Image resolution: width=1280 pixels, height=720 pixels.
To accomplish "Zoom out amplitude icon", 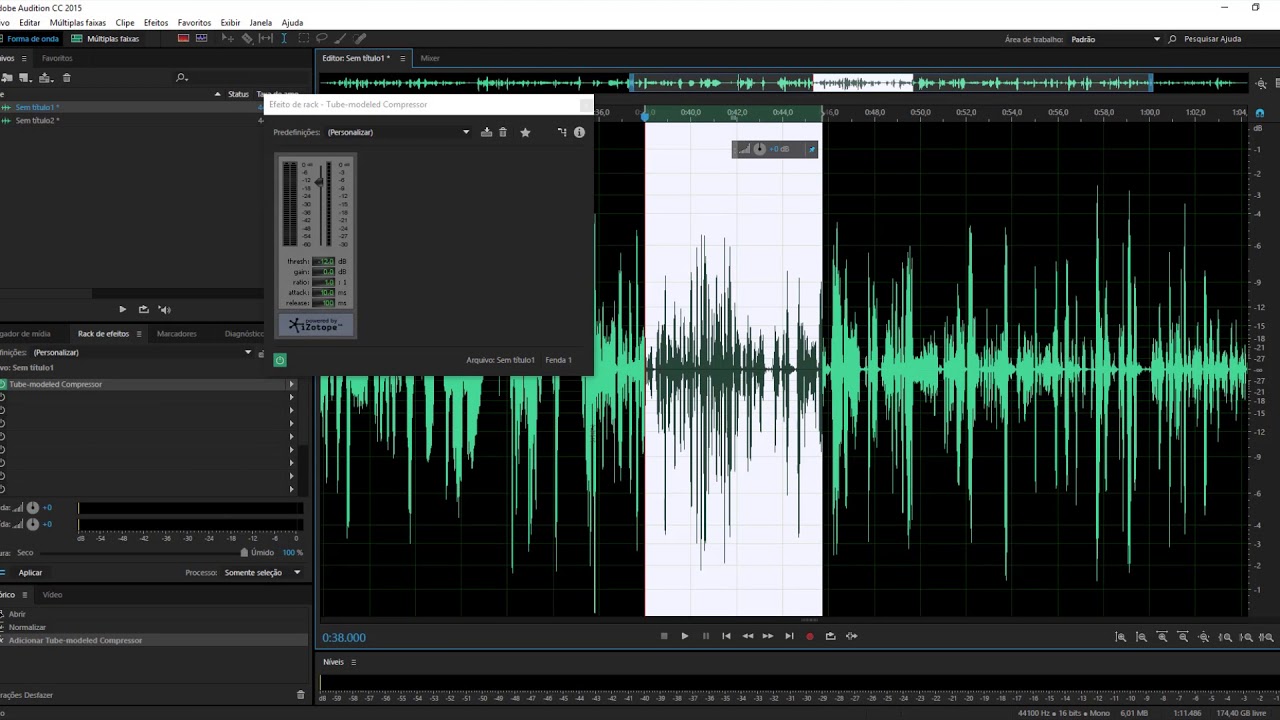I will [x=1141, y=637].
